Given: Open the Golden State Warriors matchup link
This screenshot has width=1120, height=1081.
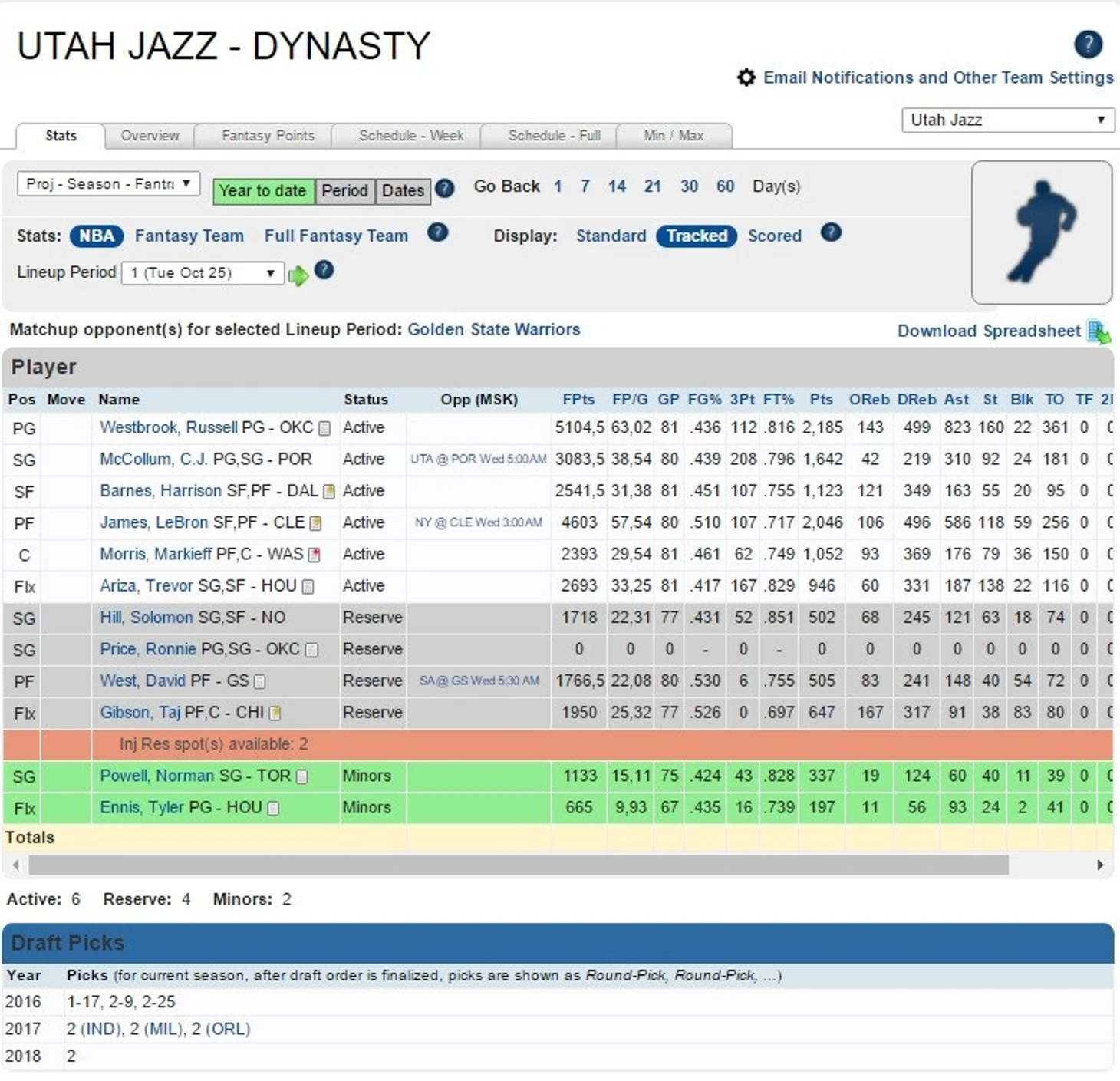Looking at the screenshot, I should point(493,330).
